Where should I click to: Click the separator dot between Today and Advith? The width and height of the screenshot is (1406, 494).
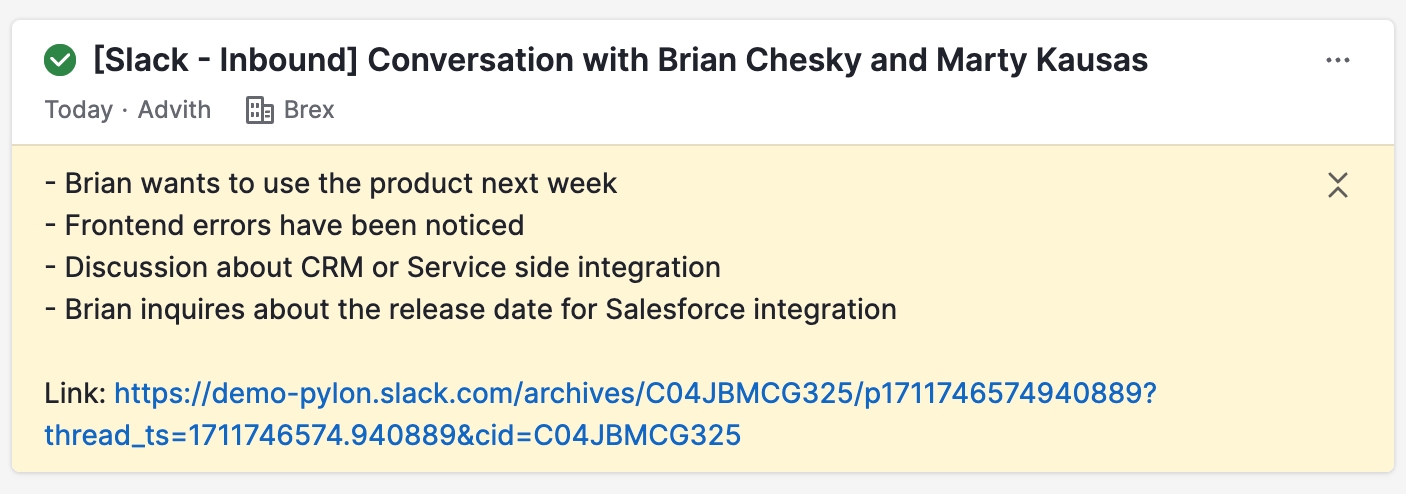[x=125, y=110]
